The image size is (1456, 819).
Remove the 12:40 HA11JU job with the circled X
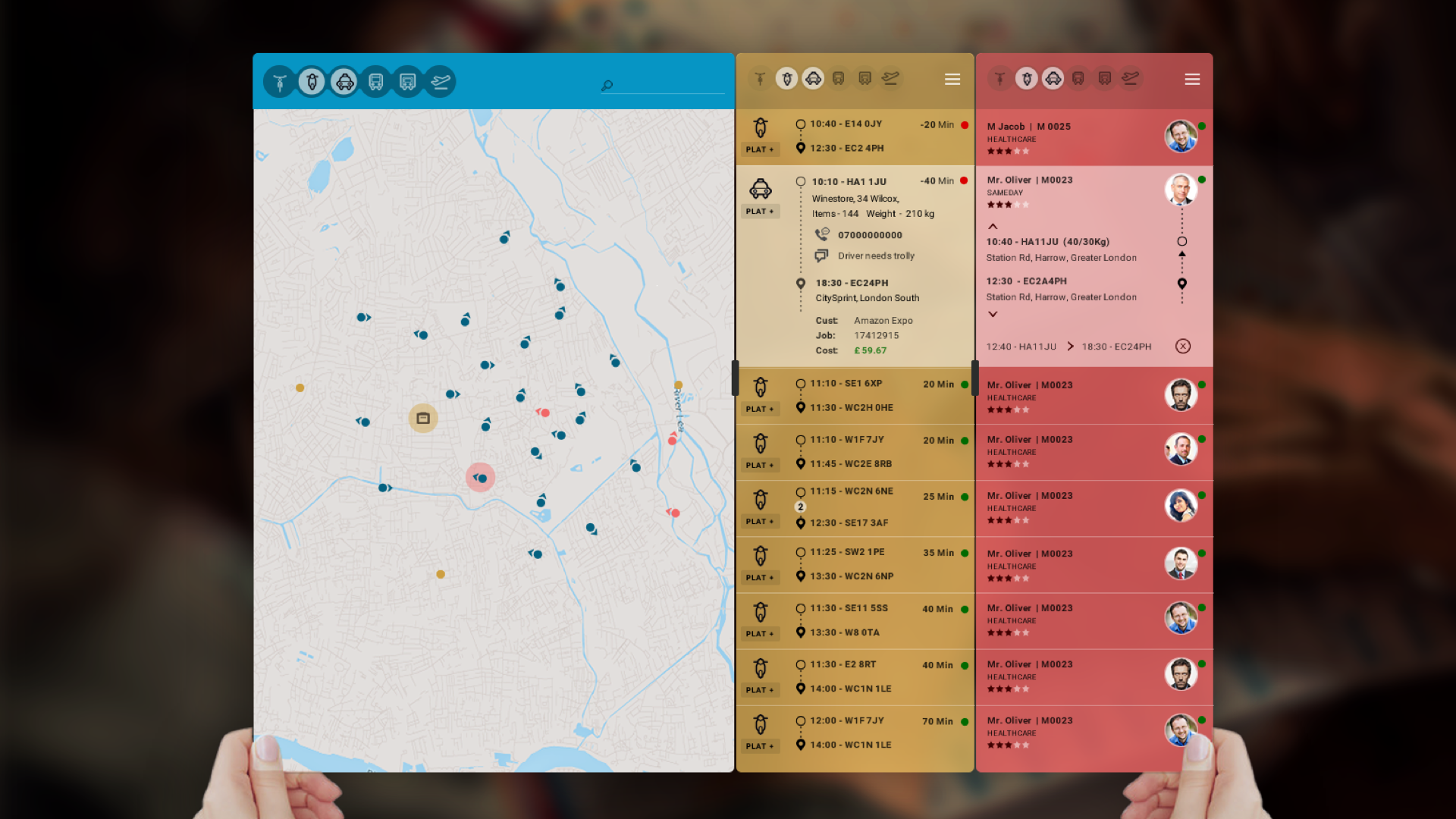pos(1183,347)
